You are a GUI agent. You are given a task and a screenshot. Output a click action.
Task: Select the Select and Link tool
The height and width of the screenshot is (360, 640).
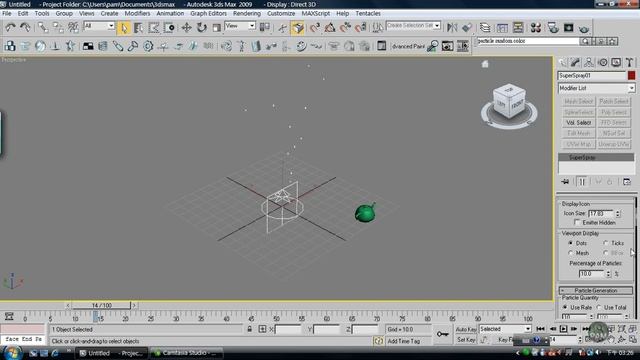(42, 28)
